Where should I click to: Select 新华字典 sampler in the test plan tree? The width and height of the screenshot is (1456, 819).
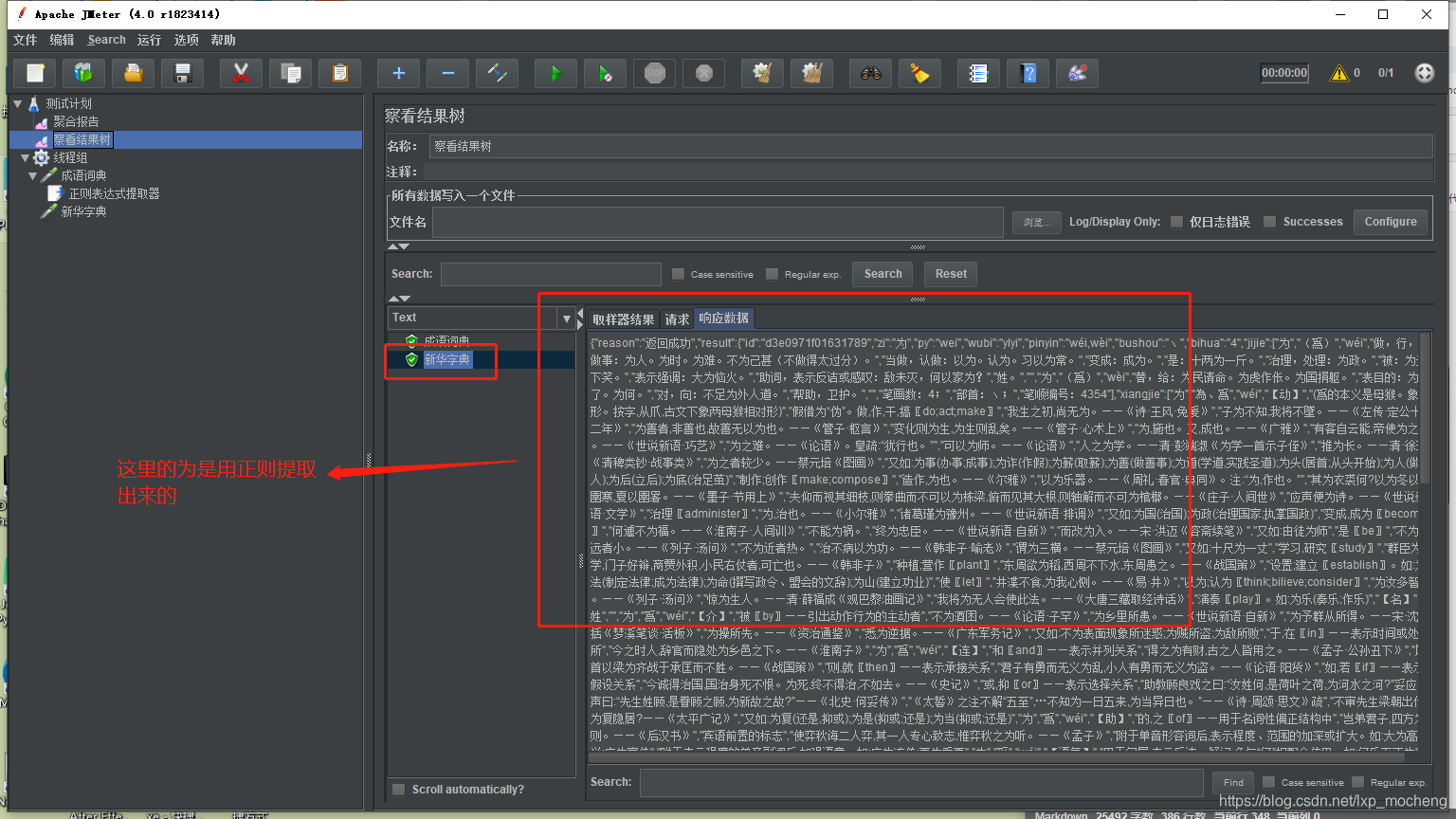tap(83, 211)
